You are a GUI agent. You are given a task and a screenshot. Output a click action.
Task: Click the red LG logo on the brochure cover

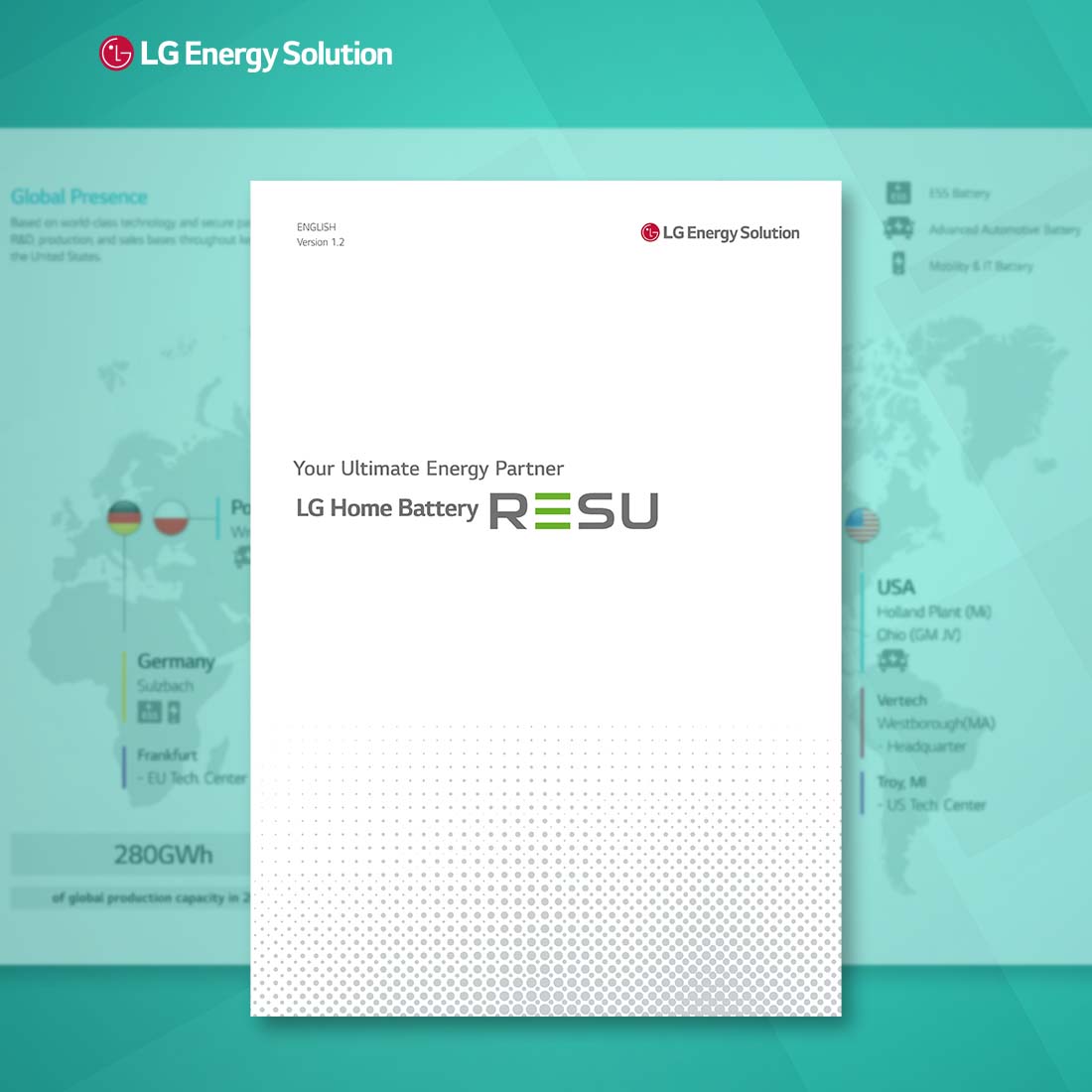[650, 232]
